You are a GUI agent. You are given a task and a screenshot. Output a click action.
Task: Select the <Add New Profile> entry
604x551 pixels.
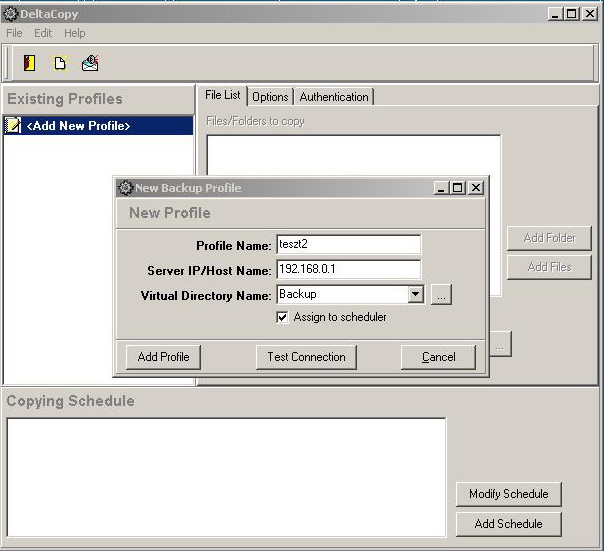(99, 126)
